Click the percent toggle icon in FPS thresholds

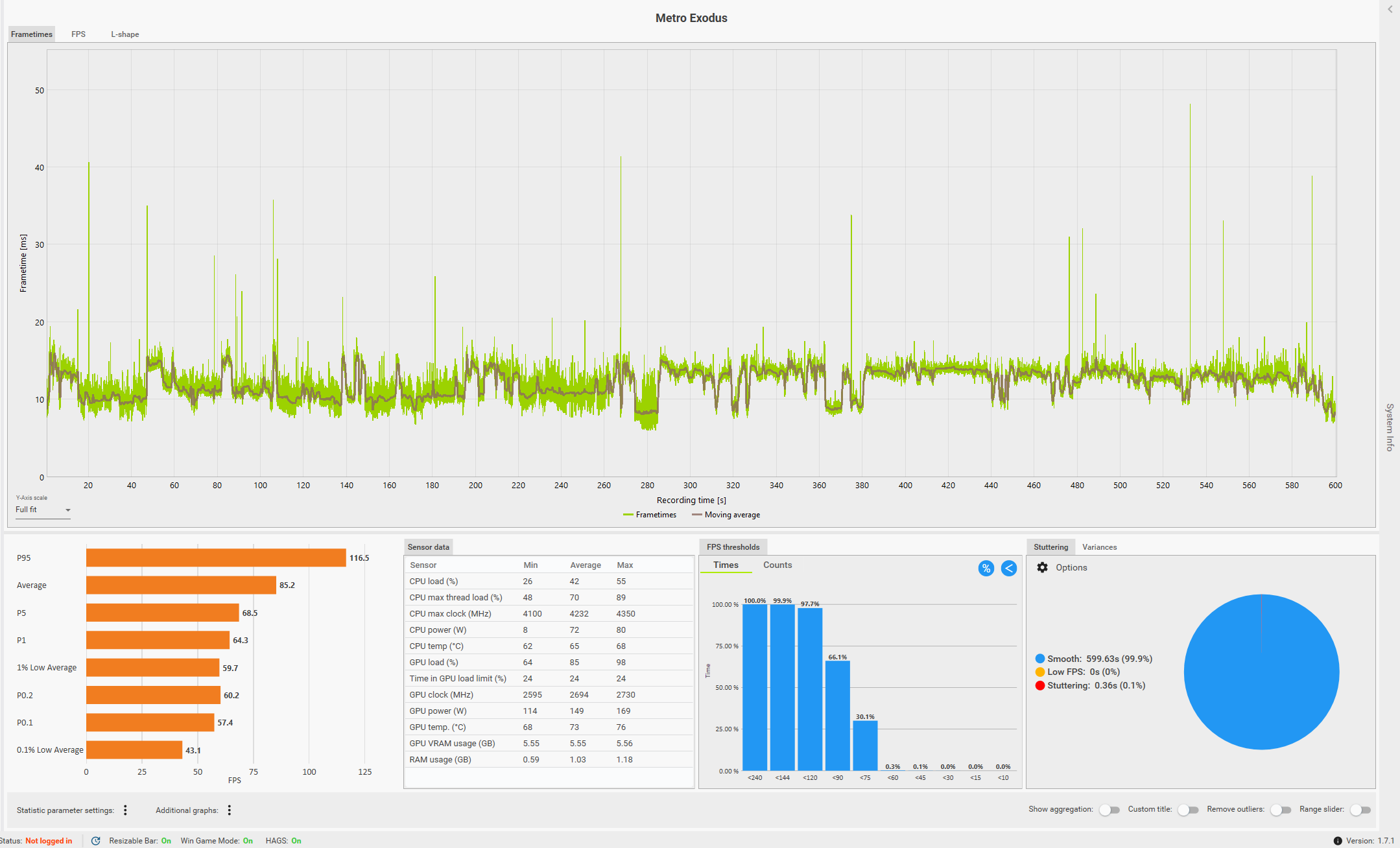click(x=986, y=569)
